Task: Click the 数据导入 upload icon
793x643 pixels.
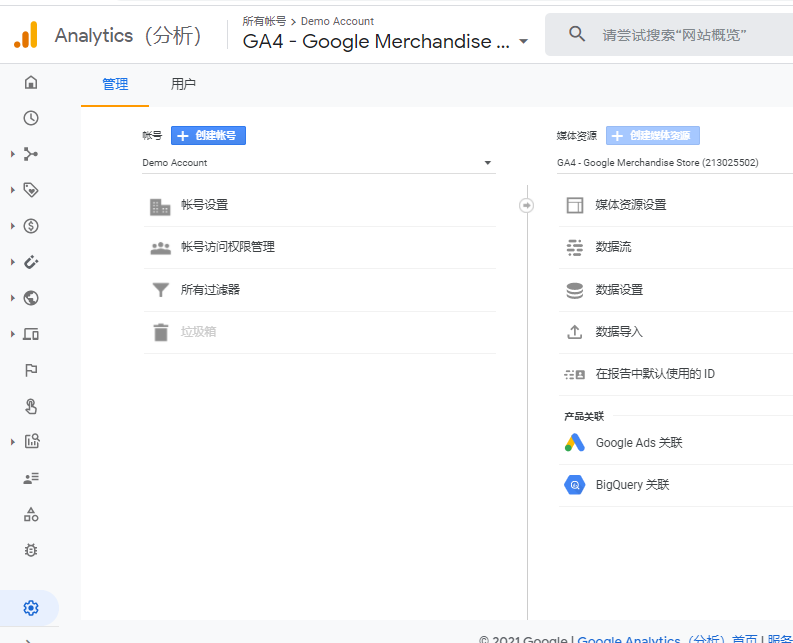Action: coord(575,332)
